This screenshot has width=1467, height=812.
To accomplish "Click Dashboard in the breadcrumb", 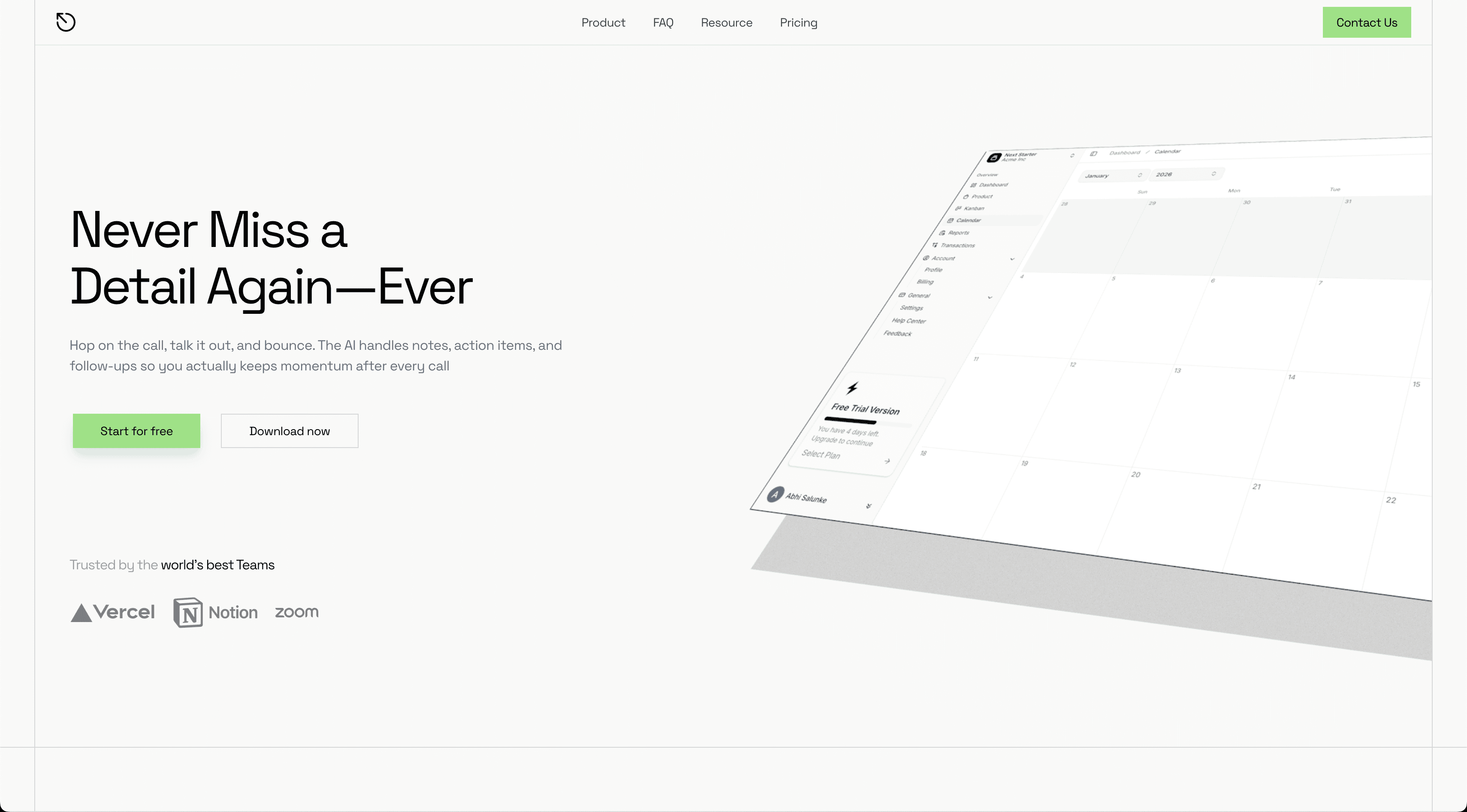I will [x=1125, y=153].
